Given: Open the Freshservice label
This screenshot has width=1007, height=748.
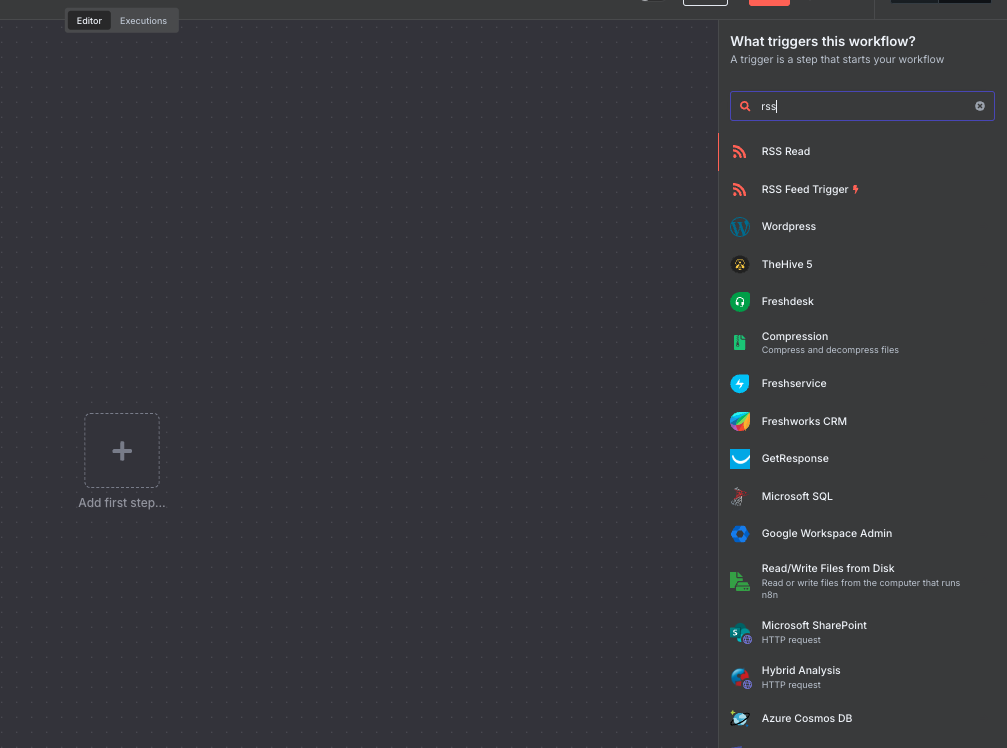Looking at the screenshot, I should click(x=794, y=383).
